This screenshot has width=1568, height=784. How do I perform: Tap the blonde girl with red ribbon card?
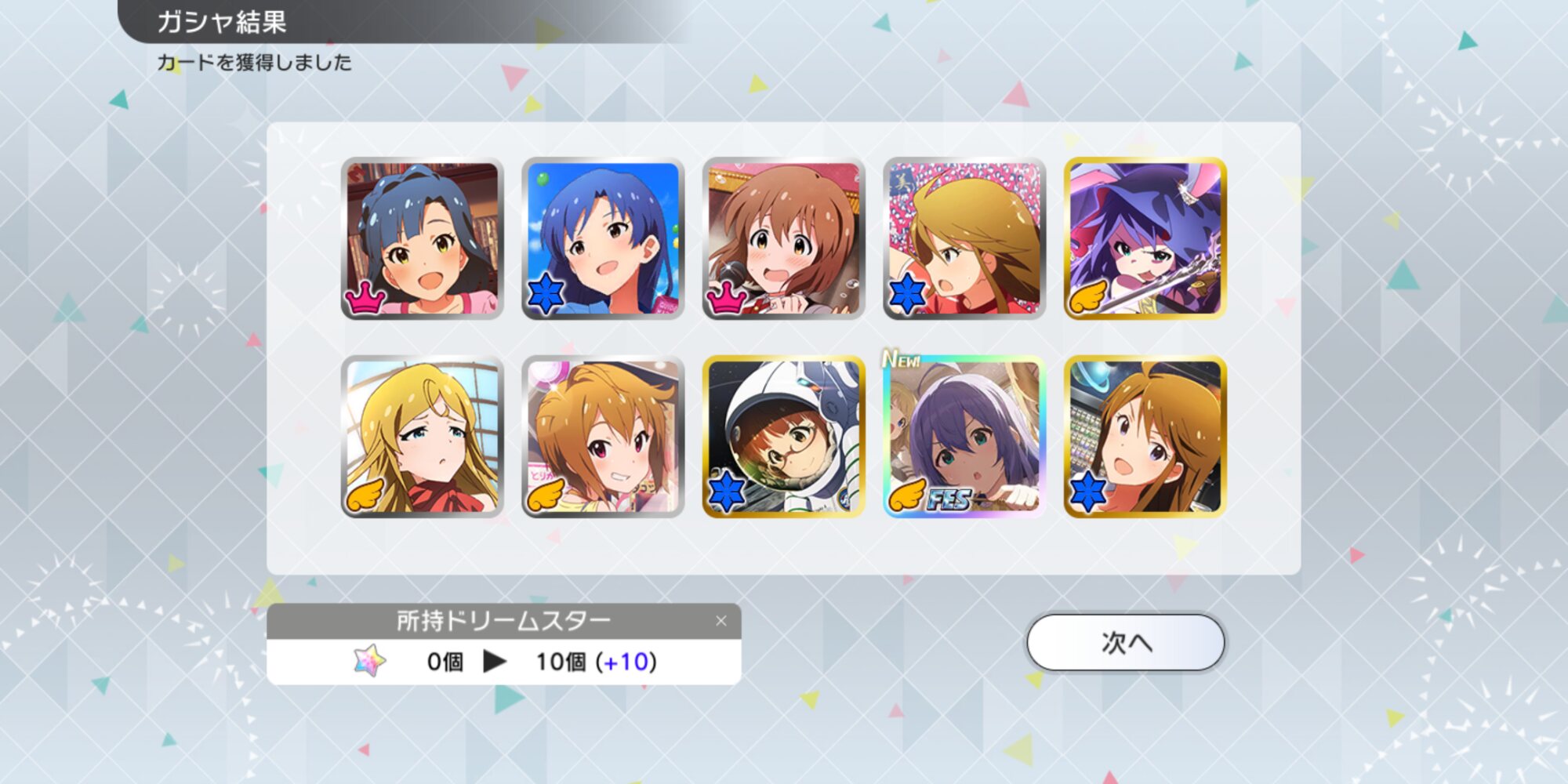click(422, 437)
